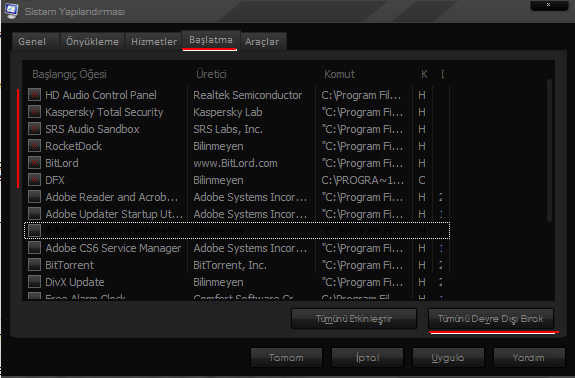Apply changes with Uygula button
This screenshot has width=575, height=378.
[x=448, y=357]
